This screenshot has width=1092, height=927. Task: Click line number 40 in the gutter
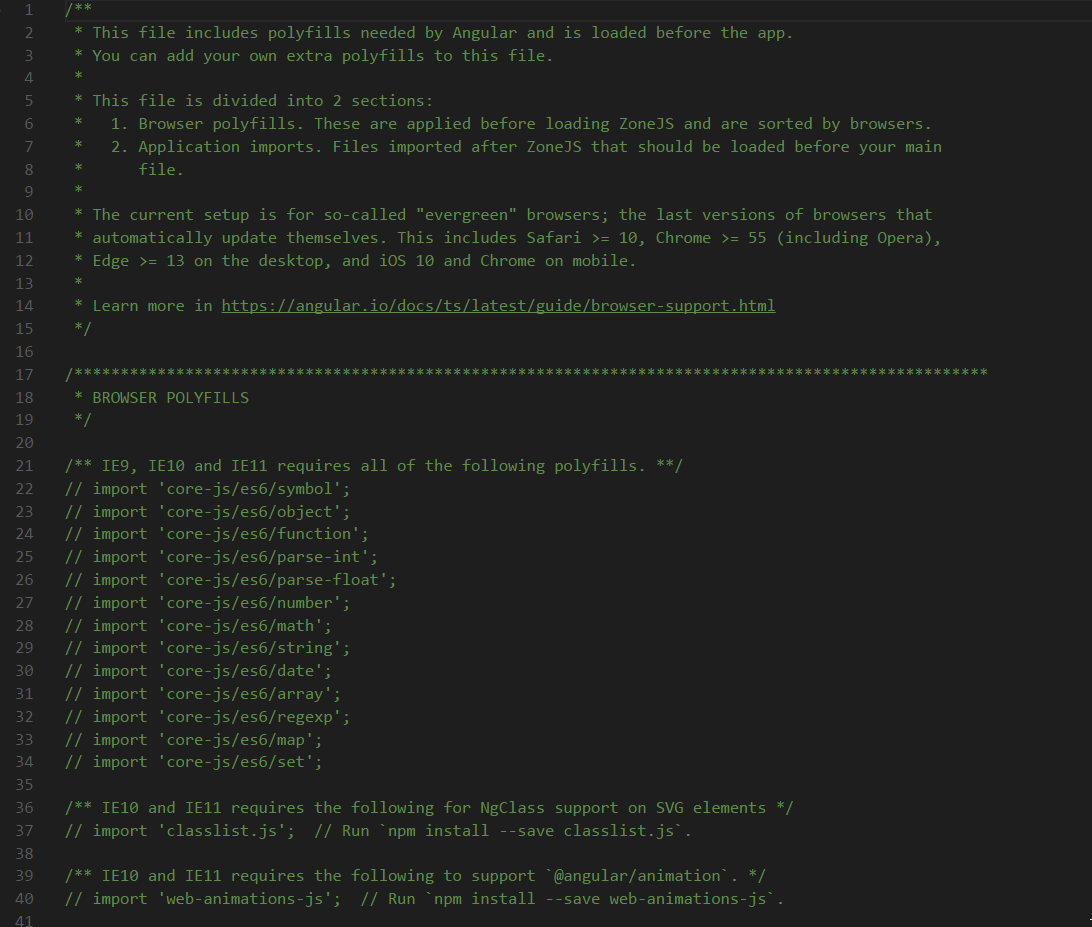[24, 899]
